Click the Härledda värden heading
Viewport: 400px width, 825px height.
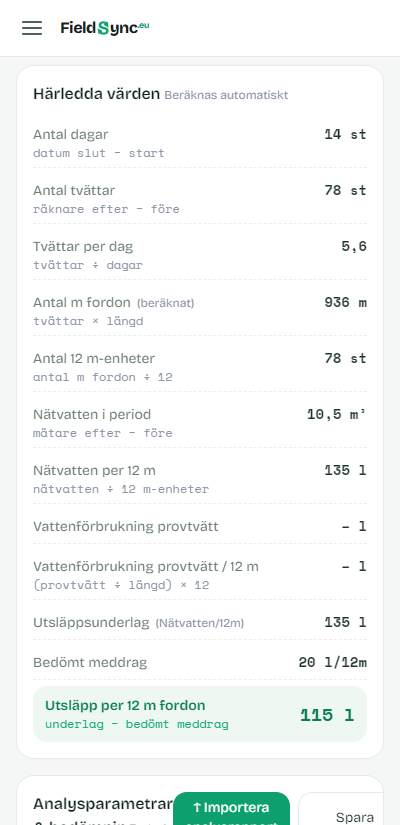point(96,94)
